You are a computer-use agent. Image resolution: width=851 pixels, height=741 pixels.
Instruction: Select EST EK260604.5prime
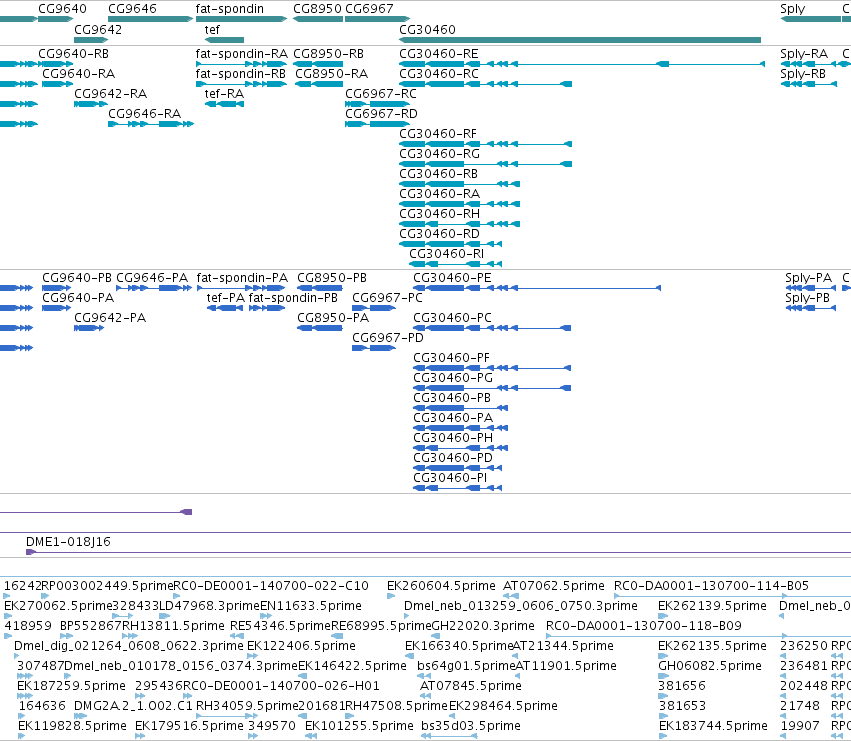pyautogui.click(x=441, y=586)
